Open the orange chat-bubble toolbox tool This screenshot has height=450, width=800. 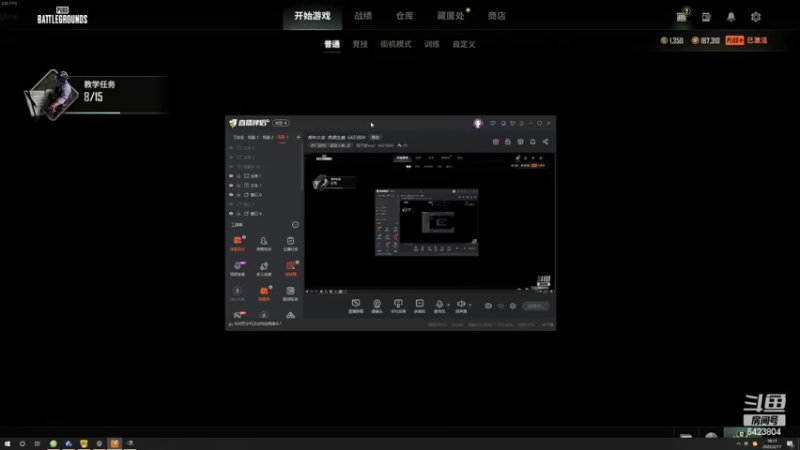click(237, 243)
